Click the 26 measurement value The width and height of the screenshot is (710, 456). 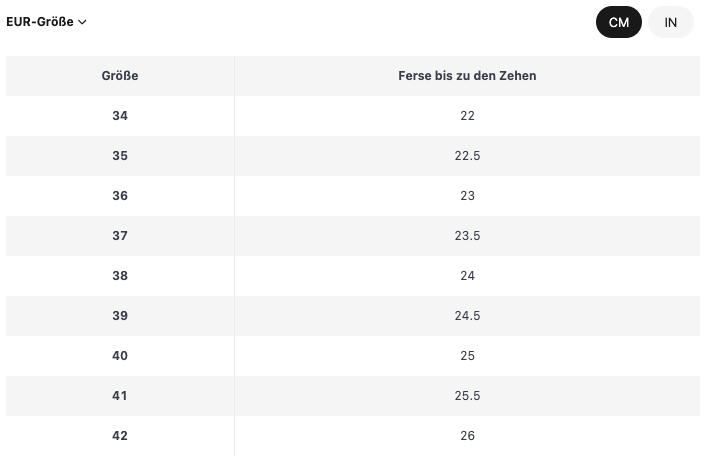(467, 436)
